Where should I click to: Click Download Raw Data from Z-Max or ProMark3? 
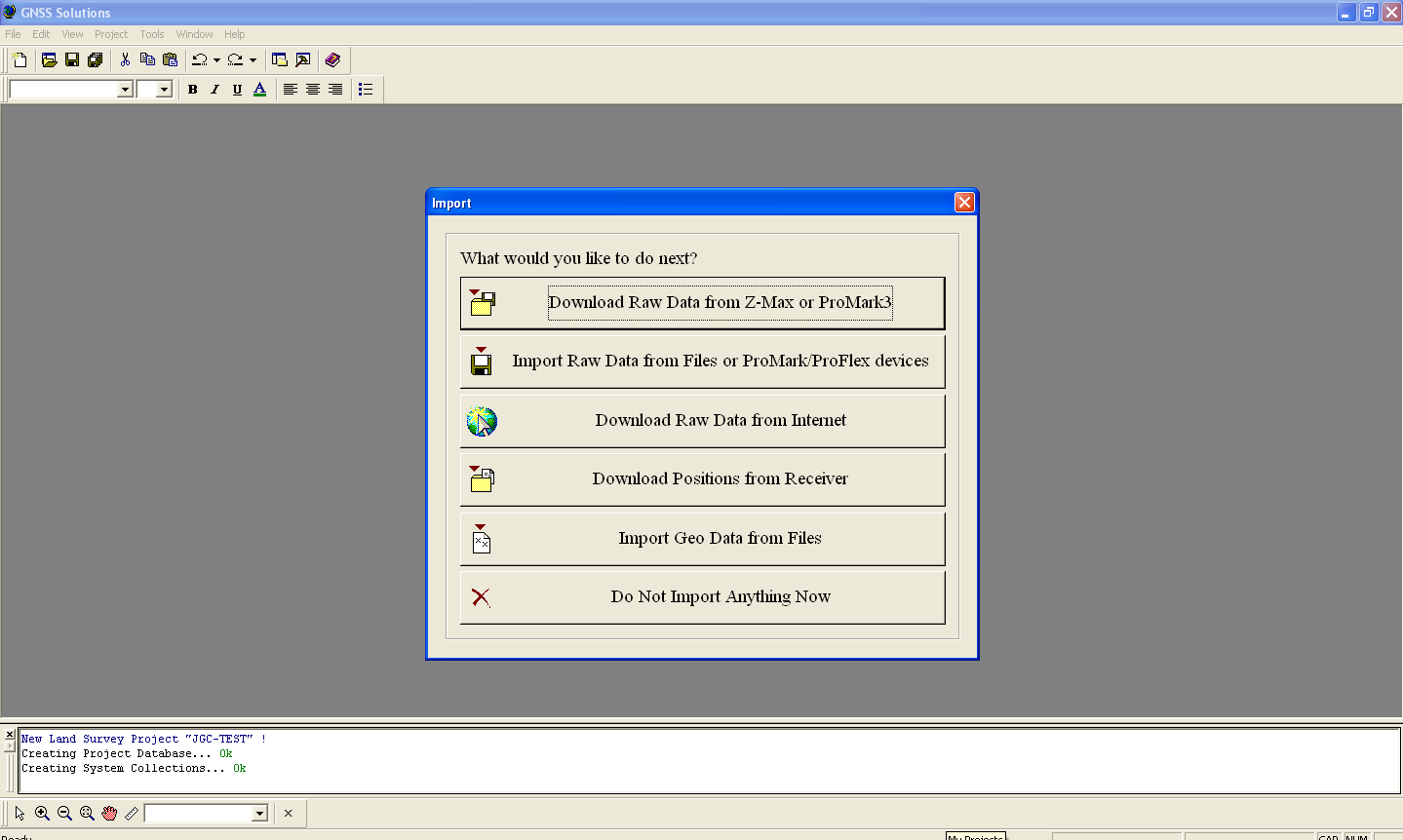(702, 303)
